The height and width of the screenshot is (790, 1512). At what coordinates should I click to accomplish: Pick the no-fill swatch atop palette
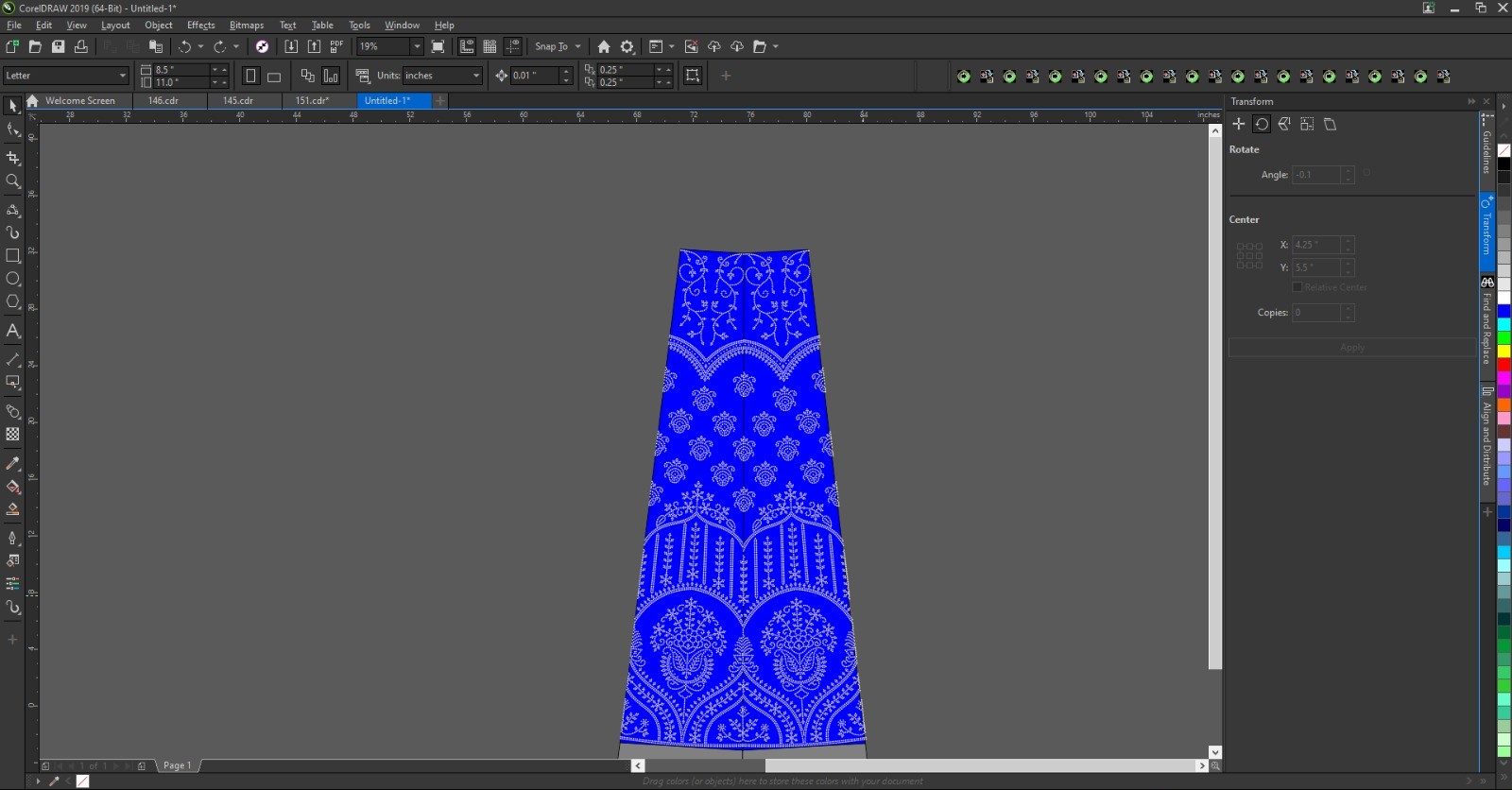1503,150
